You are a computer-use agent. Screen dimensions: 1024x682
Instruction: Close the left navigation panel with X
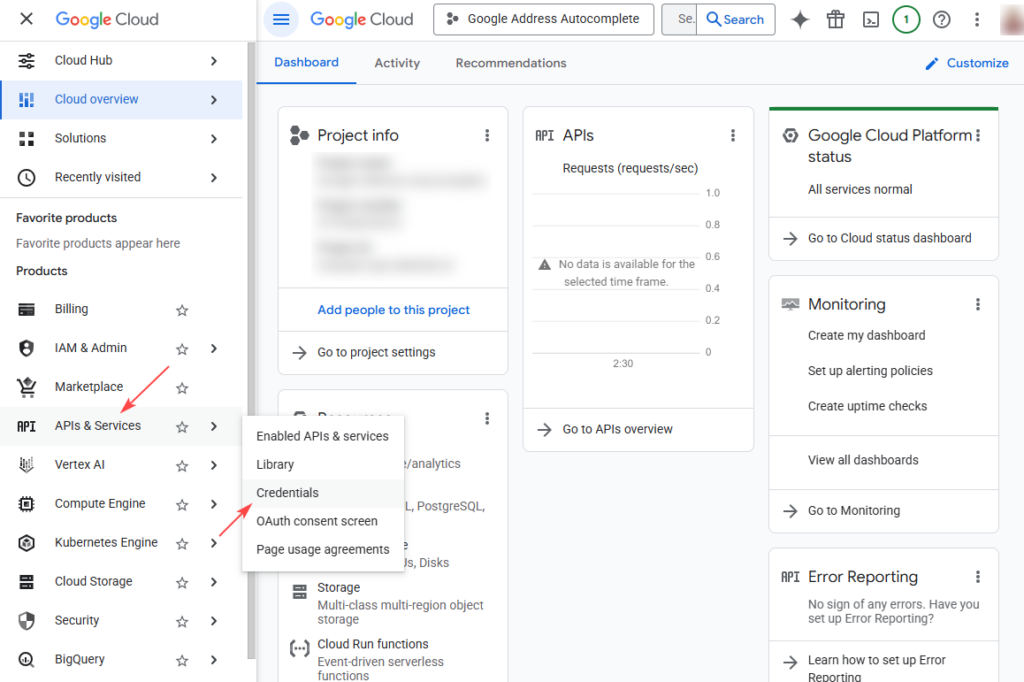(x=26, y=19)
